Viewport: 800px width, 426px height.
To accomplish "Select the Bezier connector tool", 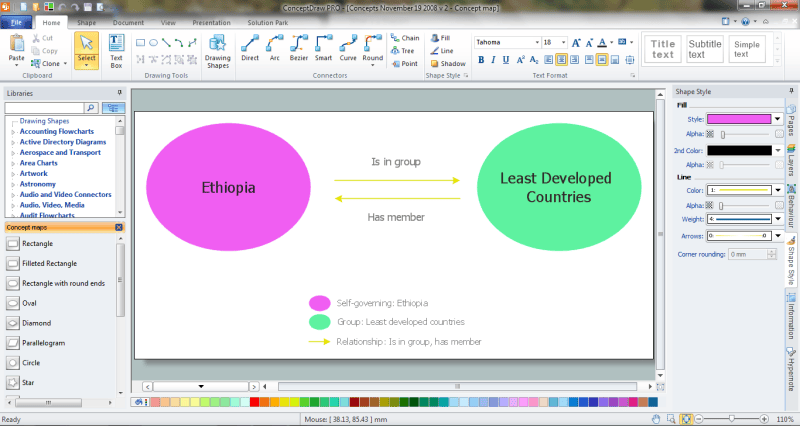I will [x=298, y=48].
